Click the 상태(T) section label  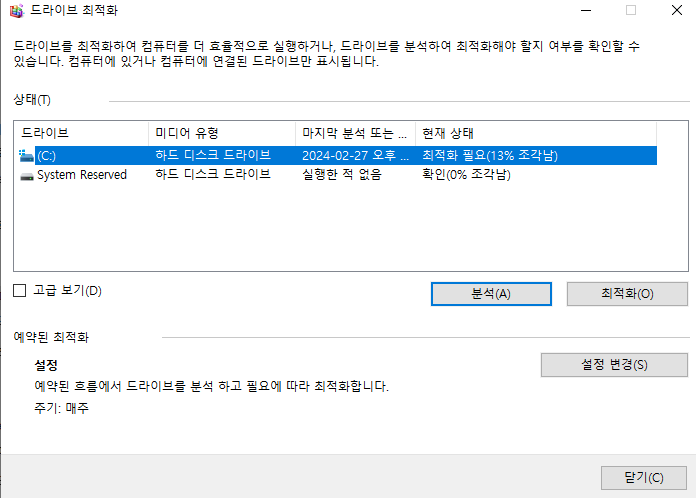coord(32,99)
